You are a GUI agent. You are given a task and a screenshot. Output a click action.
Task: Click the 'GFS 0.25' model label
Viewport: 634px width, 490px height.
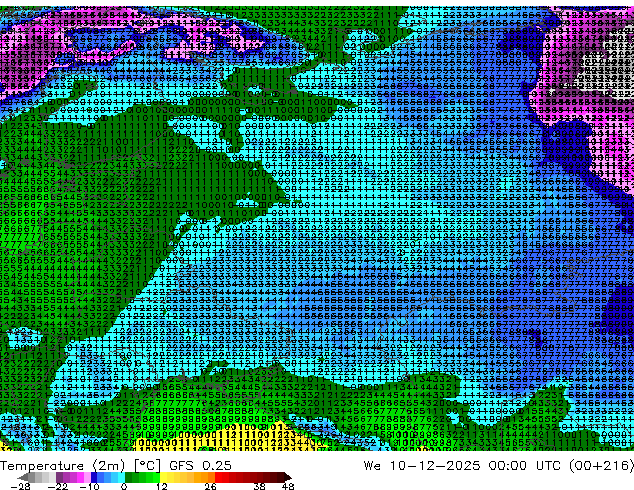pyautogui.click(x=200, y=466)
